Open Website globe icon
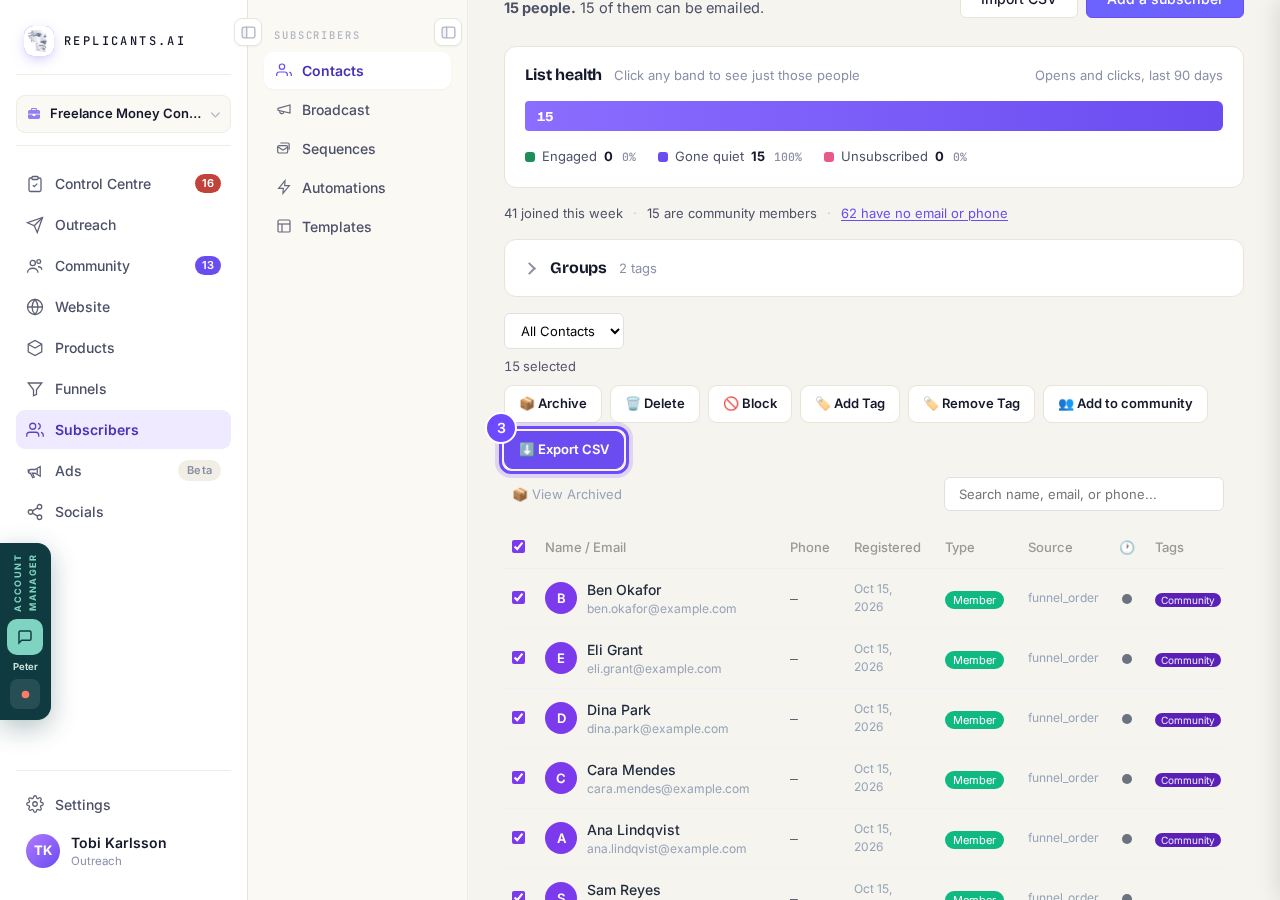The width and height of the screenshot is (1280, 900). point(35,307)
